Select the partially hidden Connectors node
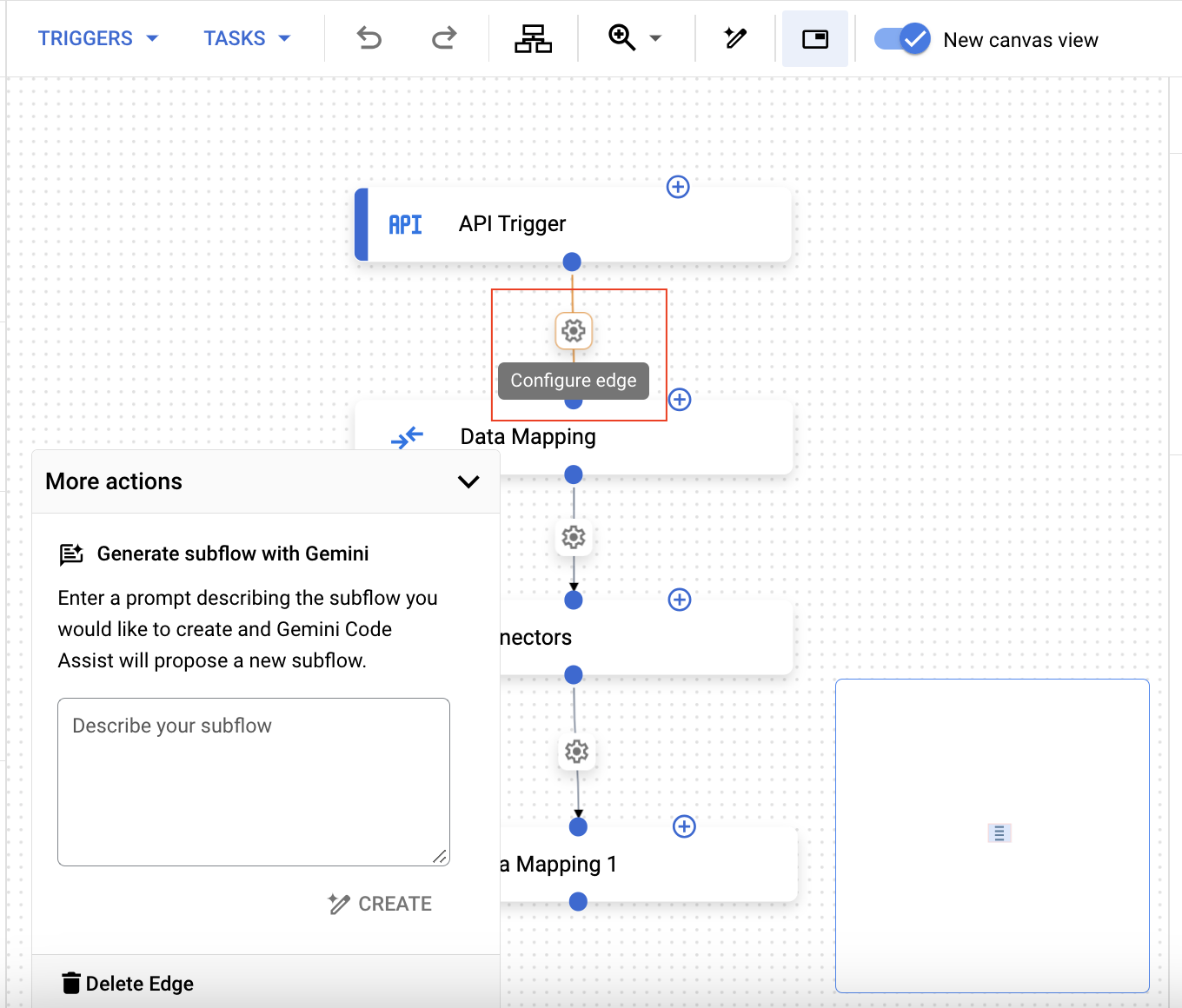This screenshot has height=1008, width=1182. tap(647, 637)
